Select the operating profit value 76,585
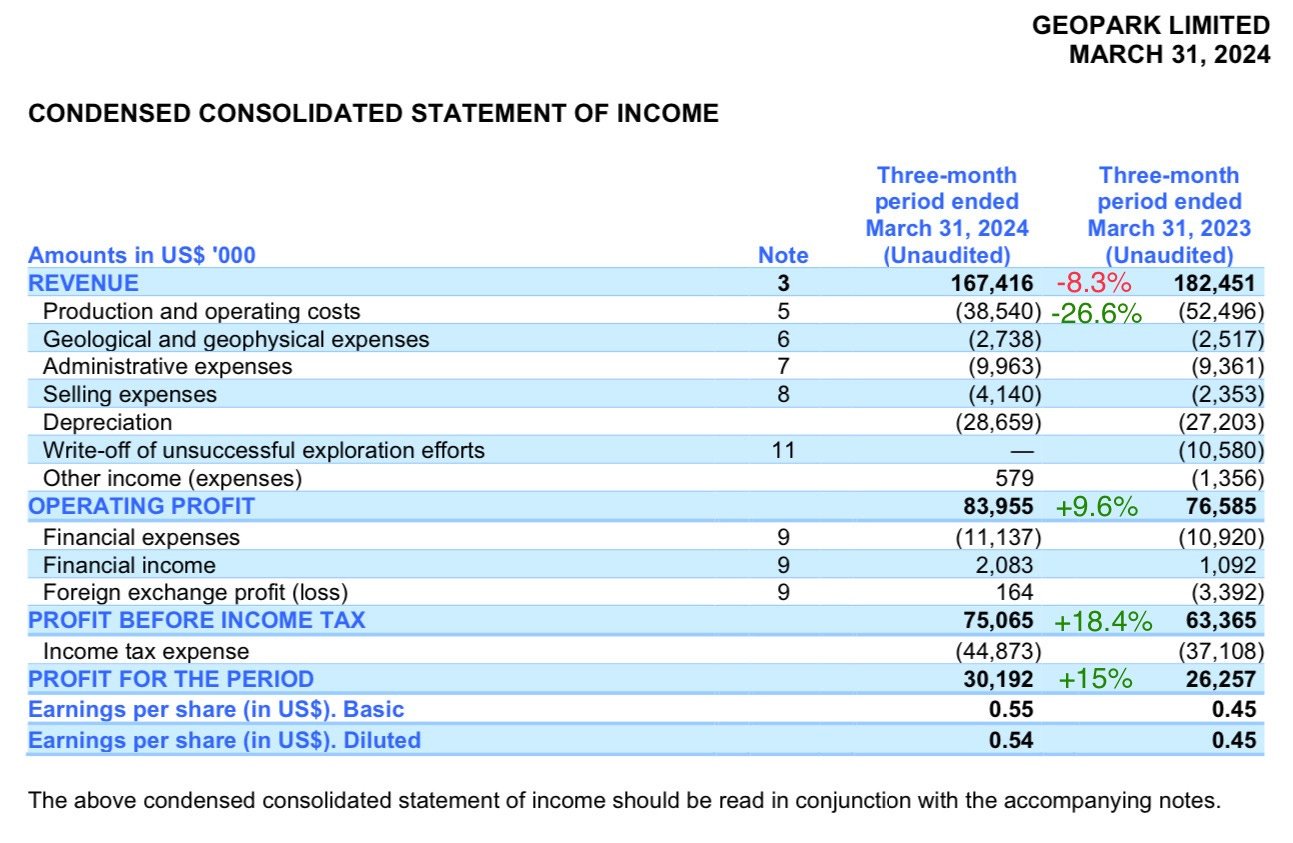Screen dimensions: 1293x843 [1221, 506]
